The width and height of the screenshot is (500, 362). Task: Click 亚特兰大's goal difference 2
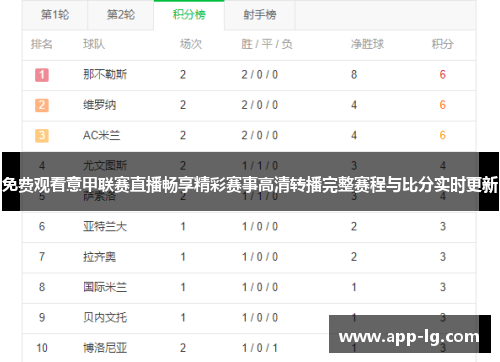pos(354,227)
